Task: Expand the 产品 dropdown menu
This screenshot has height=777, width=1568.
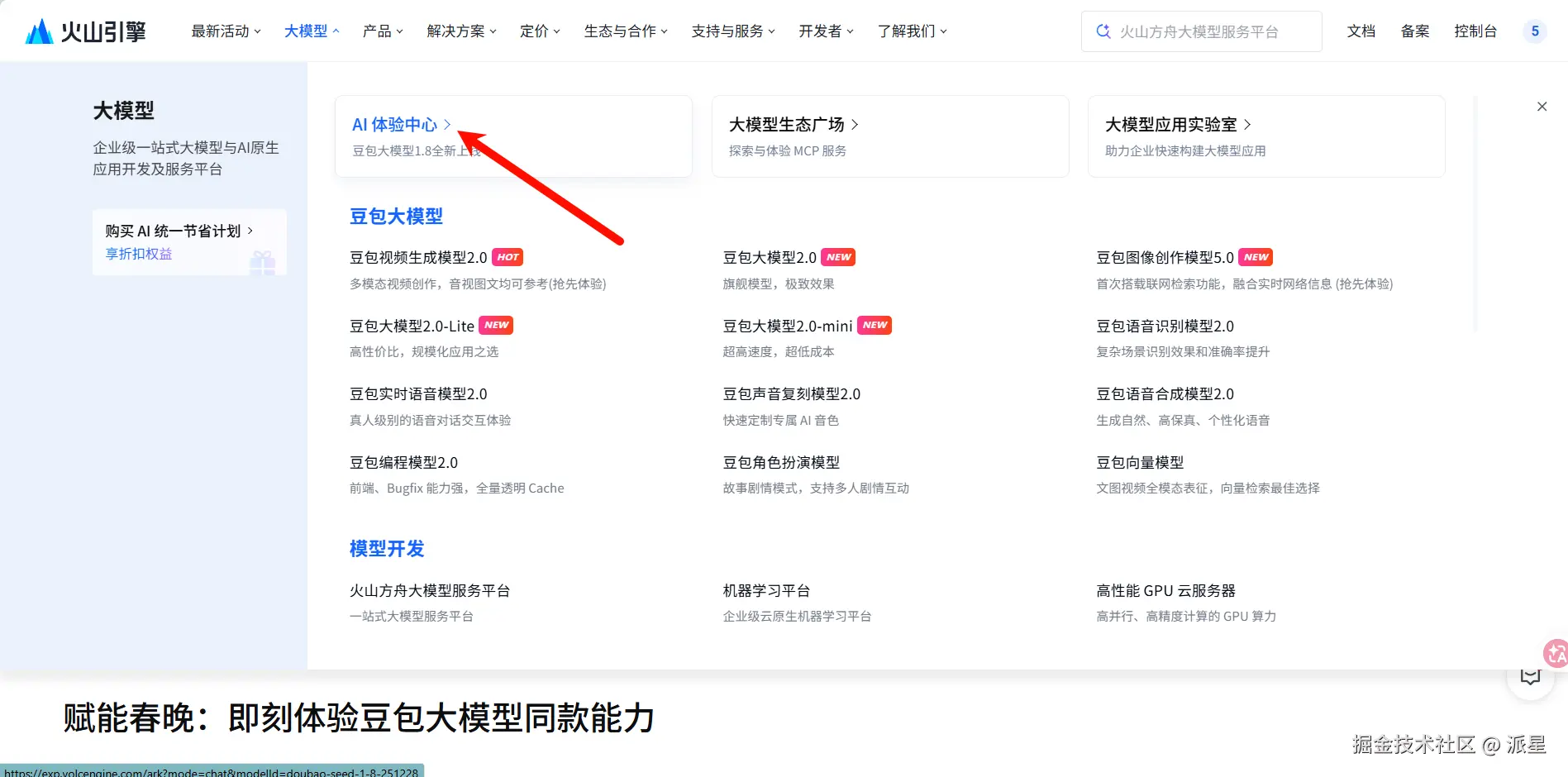Action: pyautogui.click(x=383, y=31)
